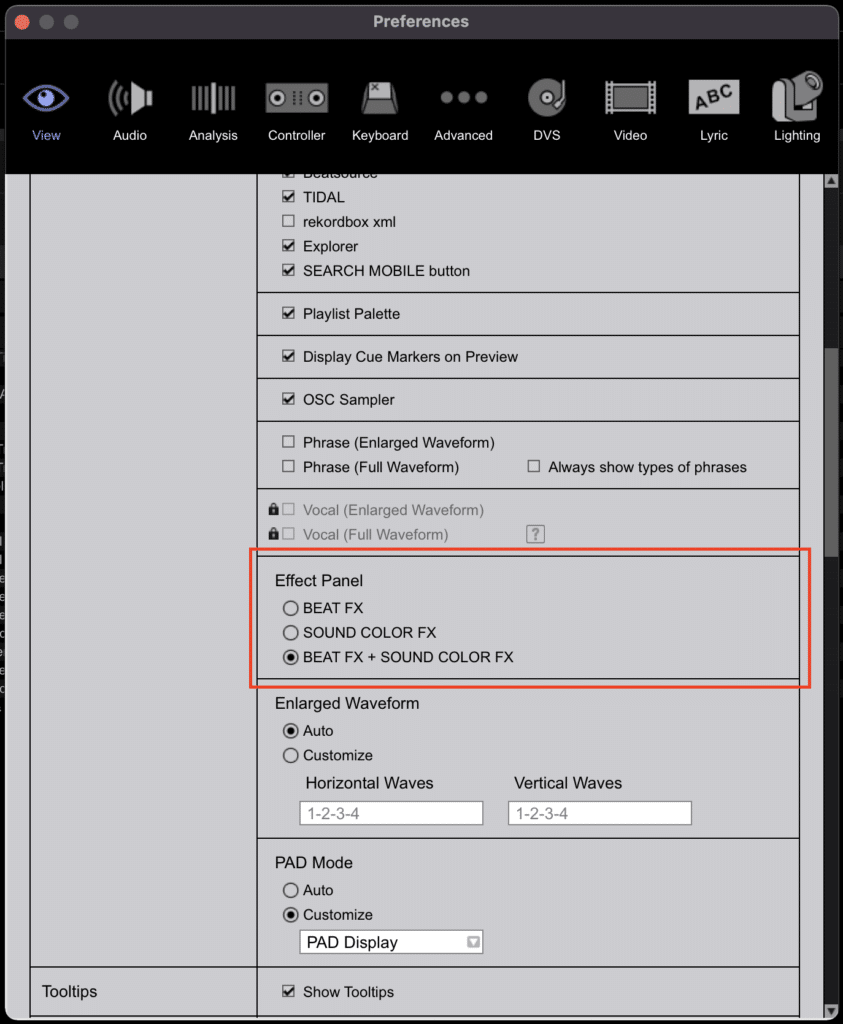Select the BEAT FX radio button
This screenshot has height=1024, width=843.
click(x=290, y=607)
